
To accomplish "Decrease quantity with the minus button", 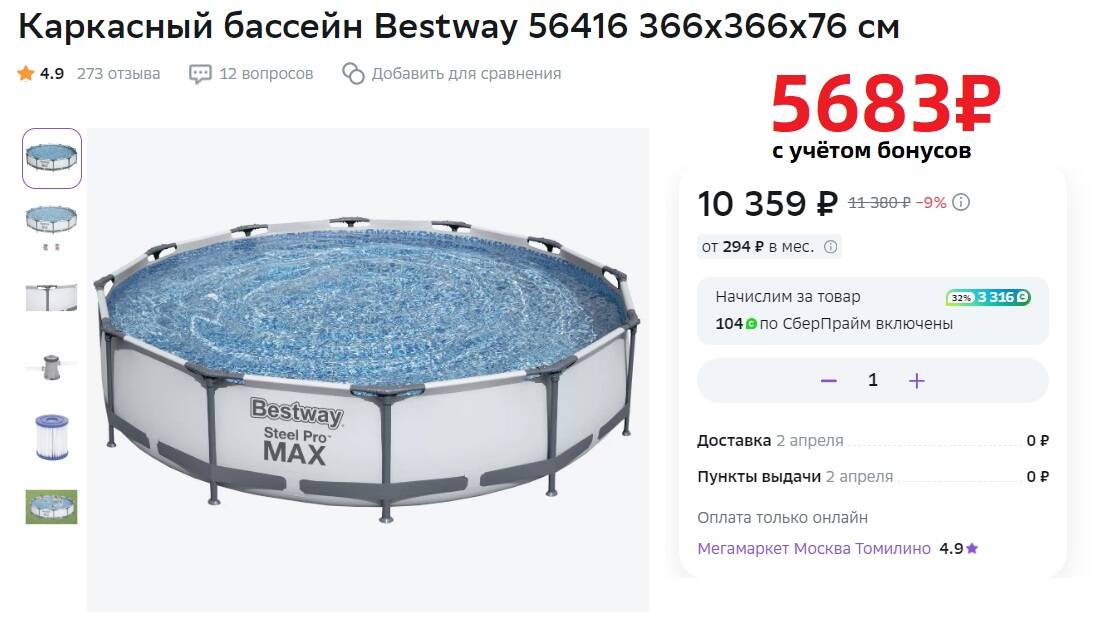I will pos(828,380).
